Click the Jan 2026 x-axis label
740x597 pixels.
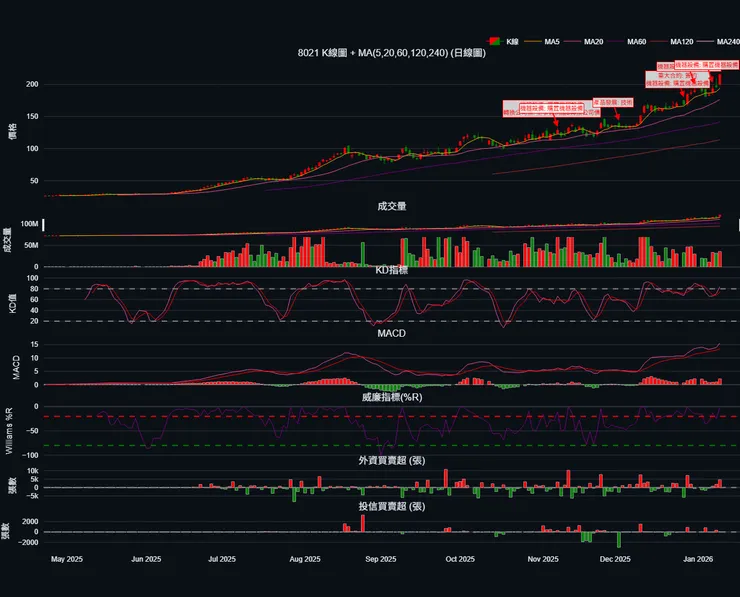pos(698,559)
